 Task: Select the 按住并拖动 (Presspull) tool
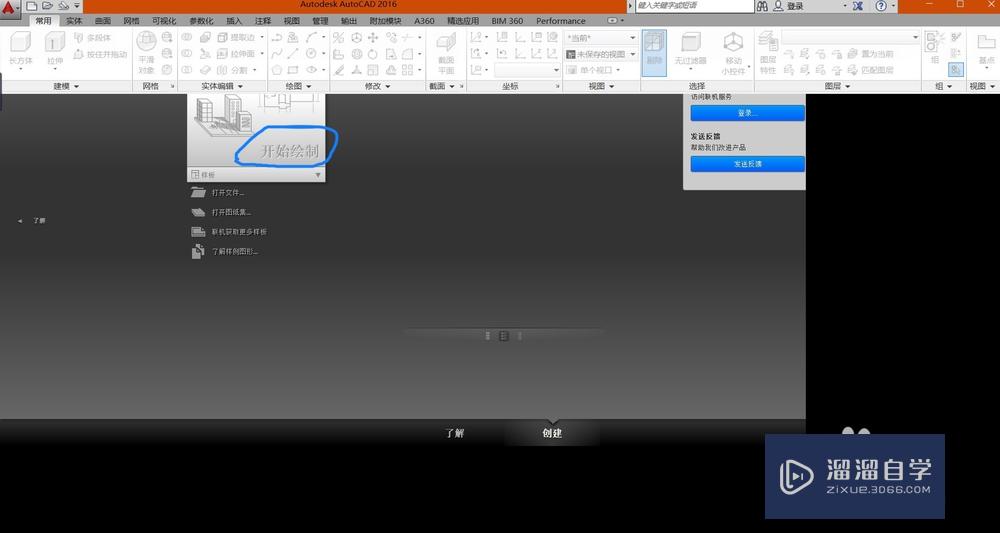tap(100, 54)
